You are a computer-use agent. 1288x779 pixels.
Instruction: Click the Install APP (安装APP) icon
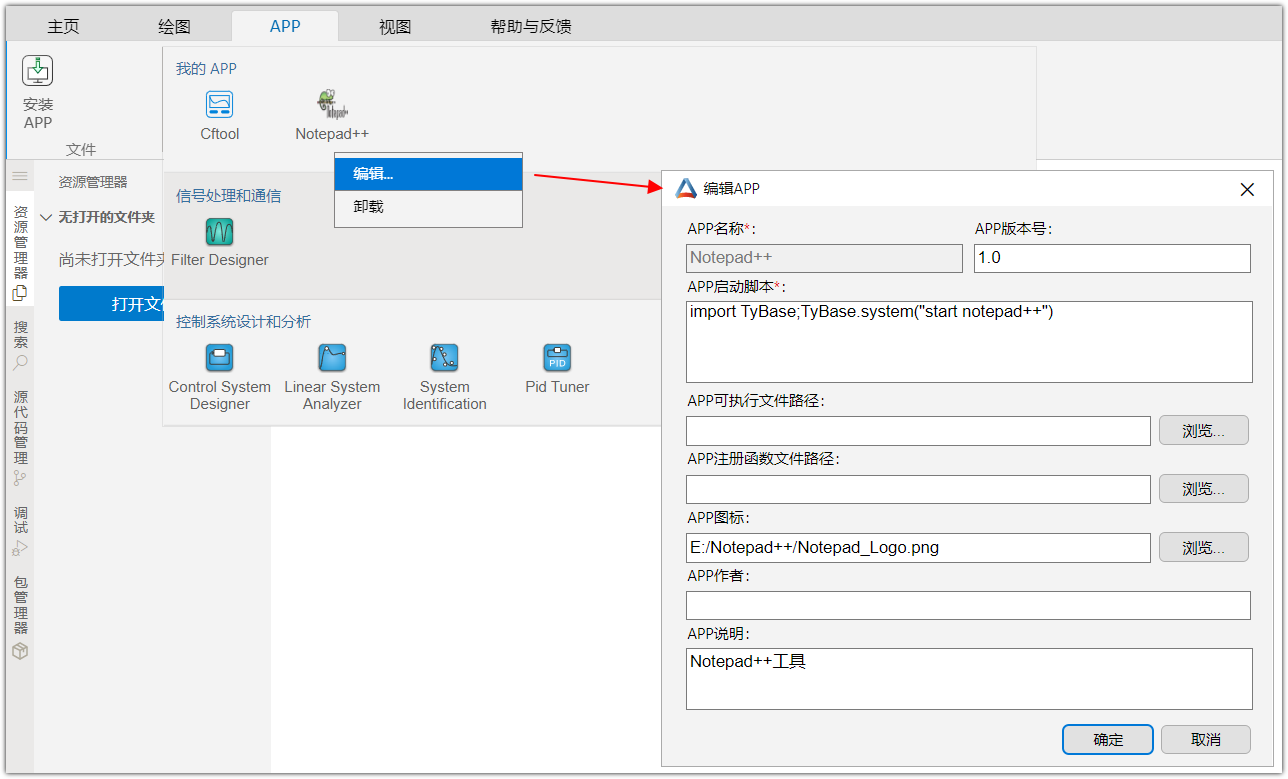point(38,71)
